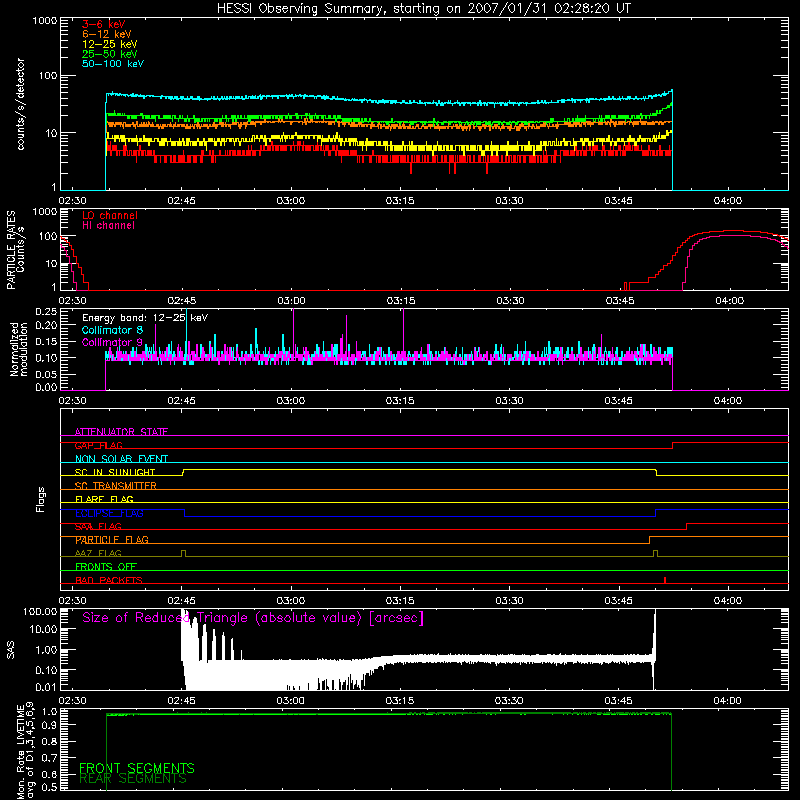Image resolution: width=800 pixels, height=800 pixels.
Task: Click the 0.8 value on the livetime axis
Action: point(49,741)
